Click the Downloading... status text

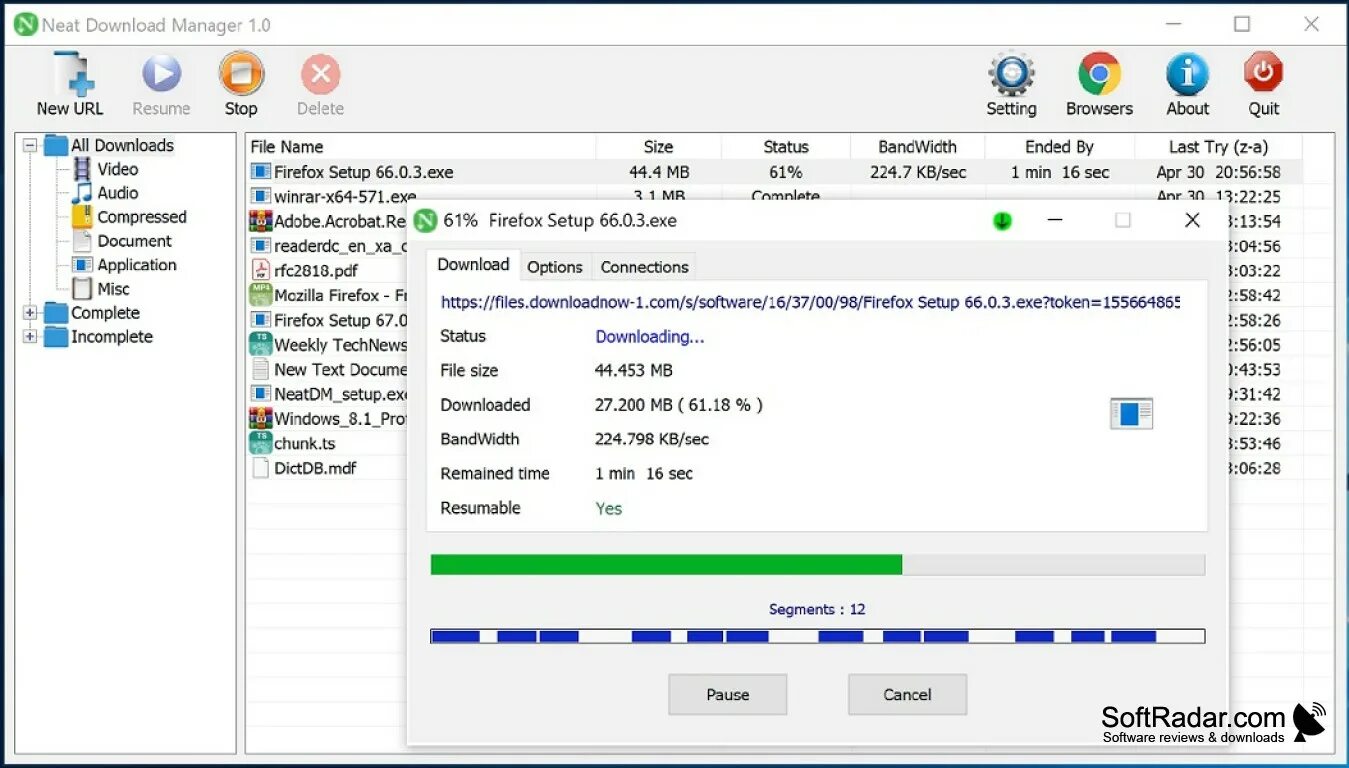(650, 337)
